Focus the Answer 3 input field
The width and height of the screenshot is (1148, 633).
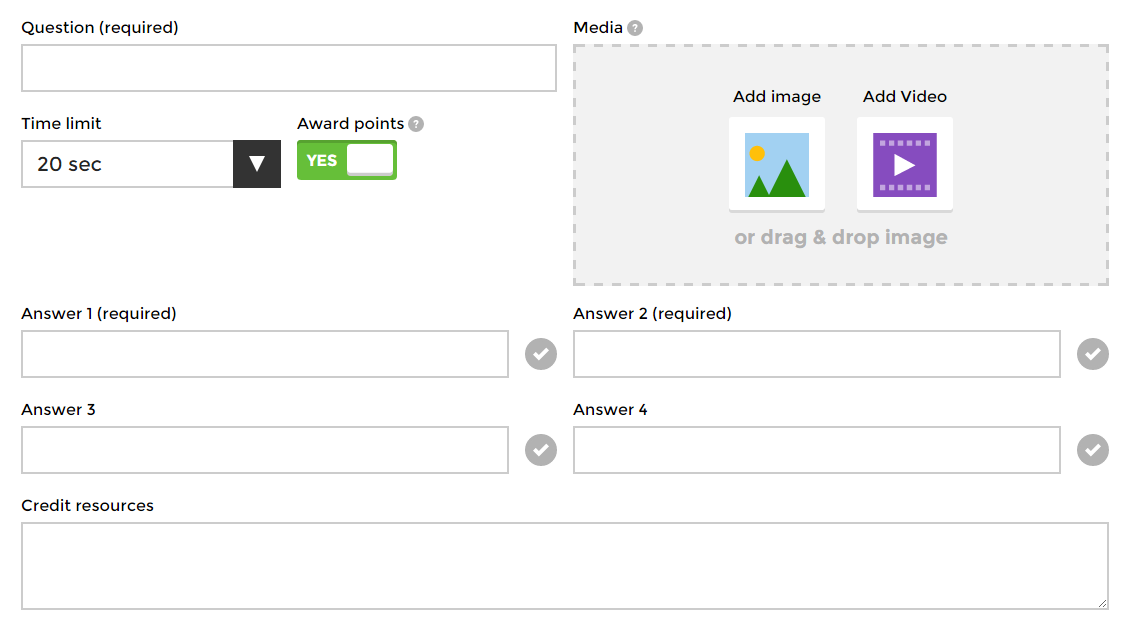point(265,450)
